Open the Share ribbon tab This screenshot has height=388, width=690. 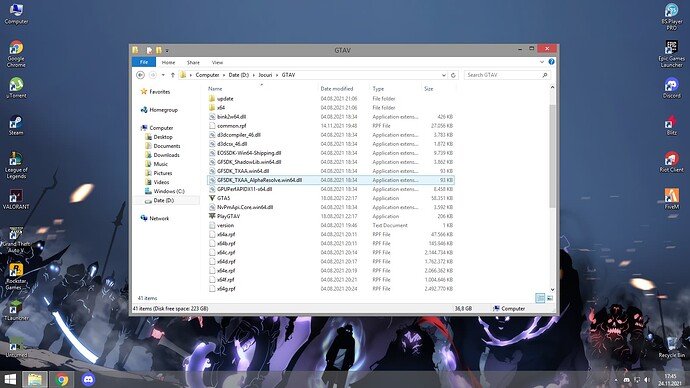[193, 62]
